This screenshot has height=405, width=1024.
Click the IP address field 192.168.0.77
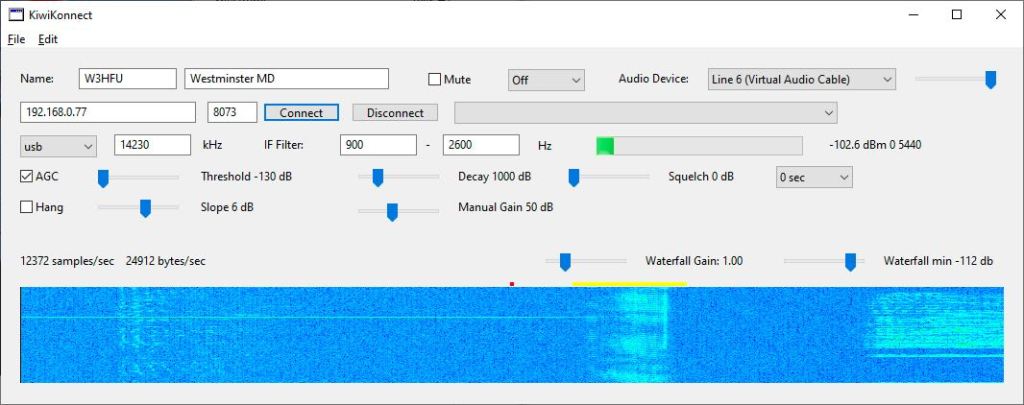[108, 113]
